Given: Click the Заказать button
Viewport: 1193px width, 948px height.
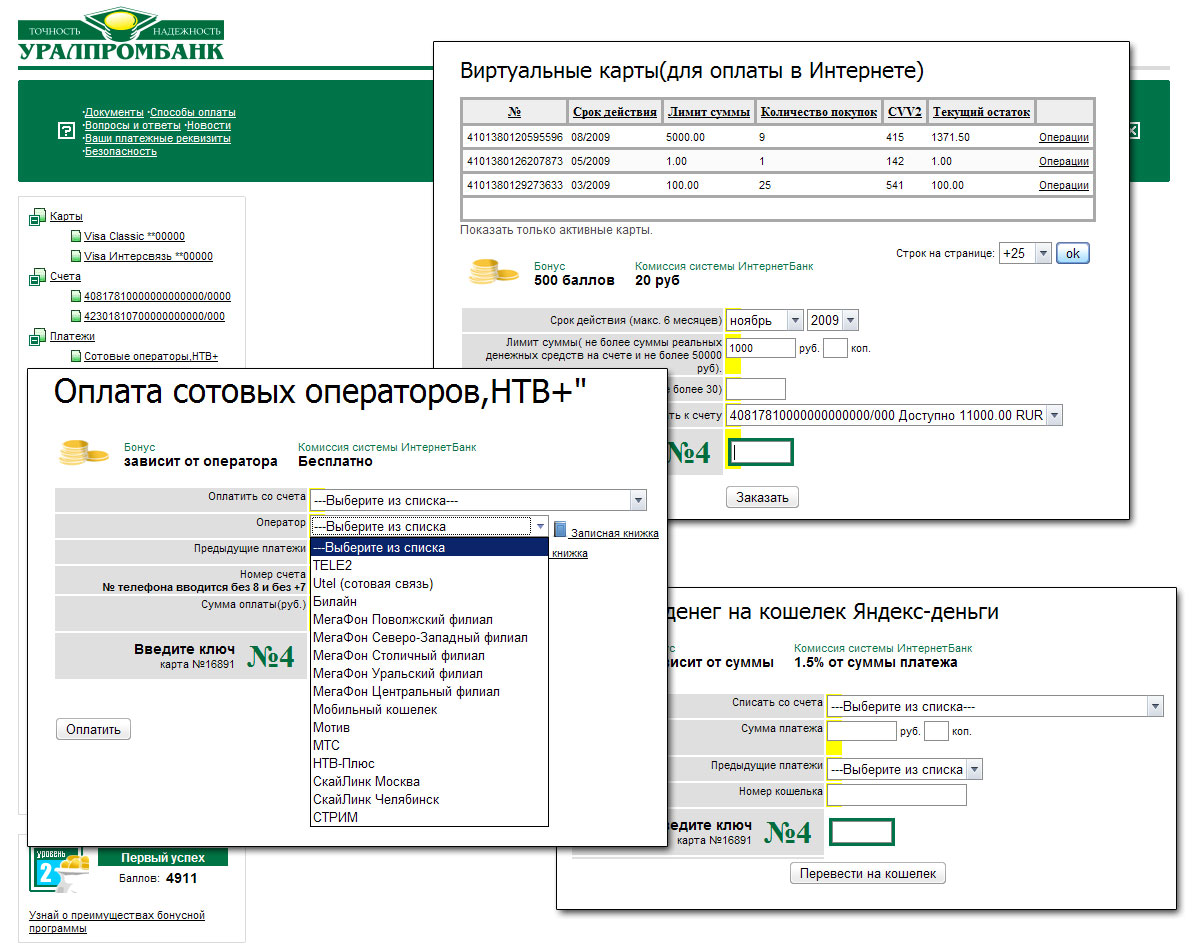Looking at the screenshot, I should point(762,498).
